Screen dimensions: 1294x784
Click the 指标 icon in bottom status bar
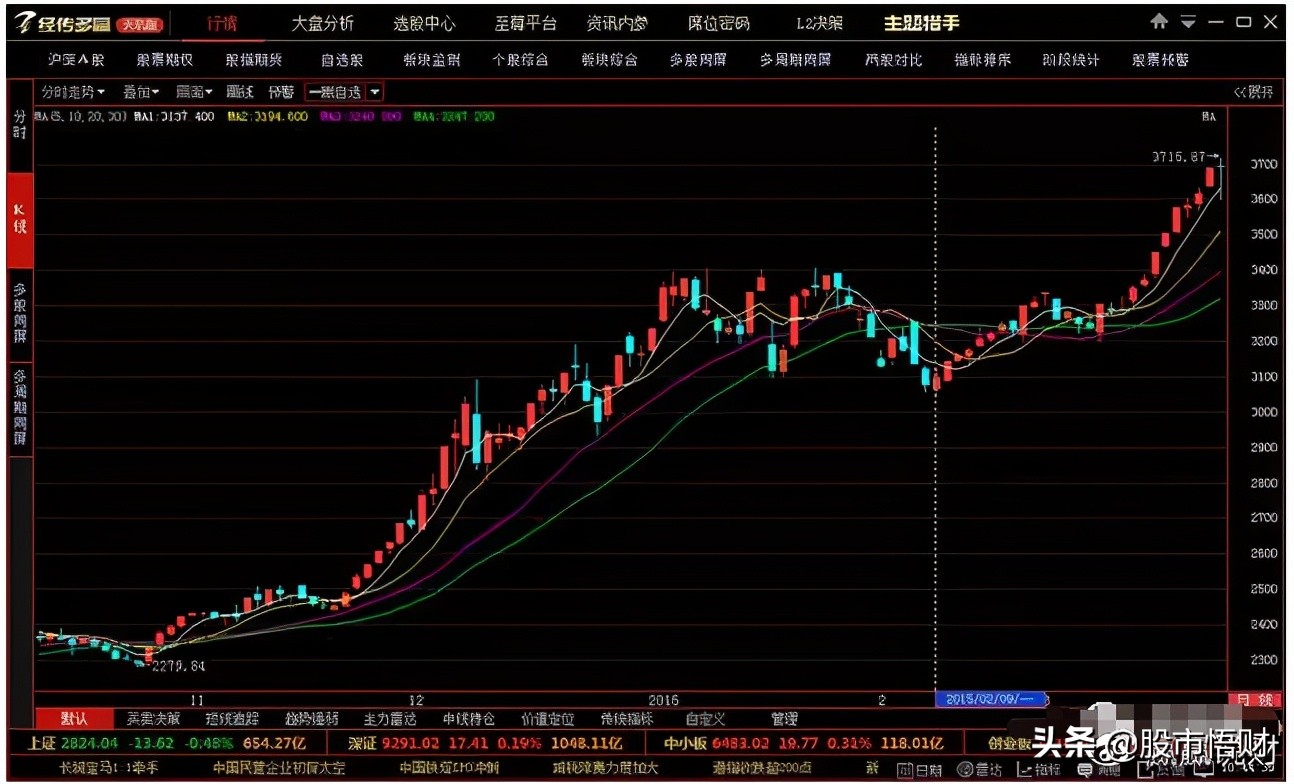tap(1040, 769)
